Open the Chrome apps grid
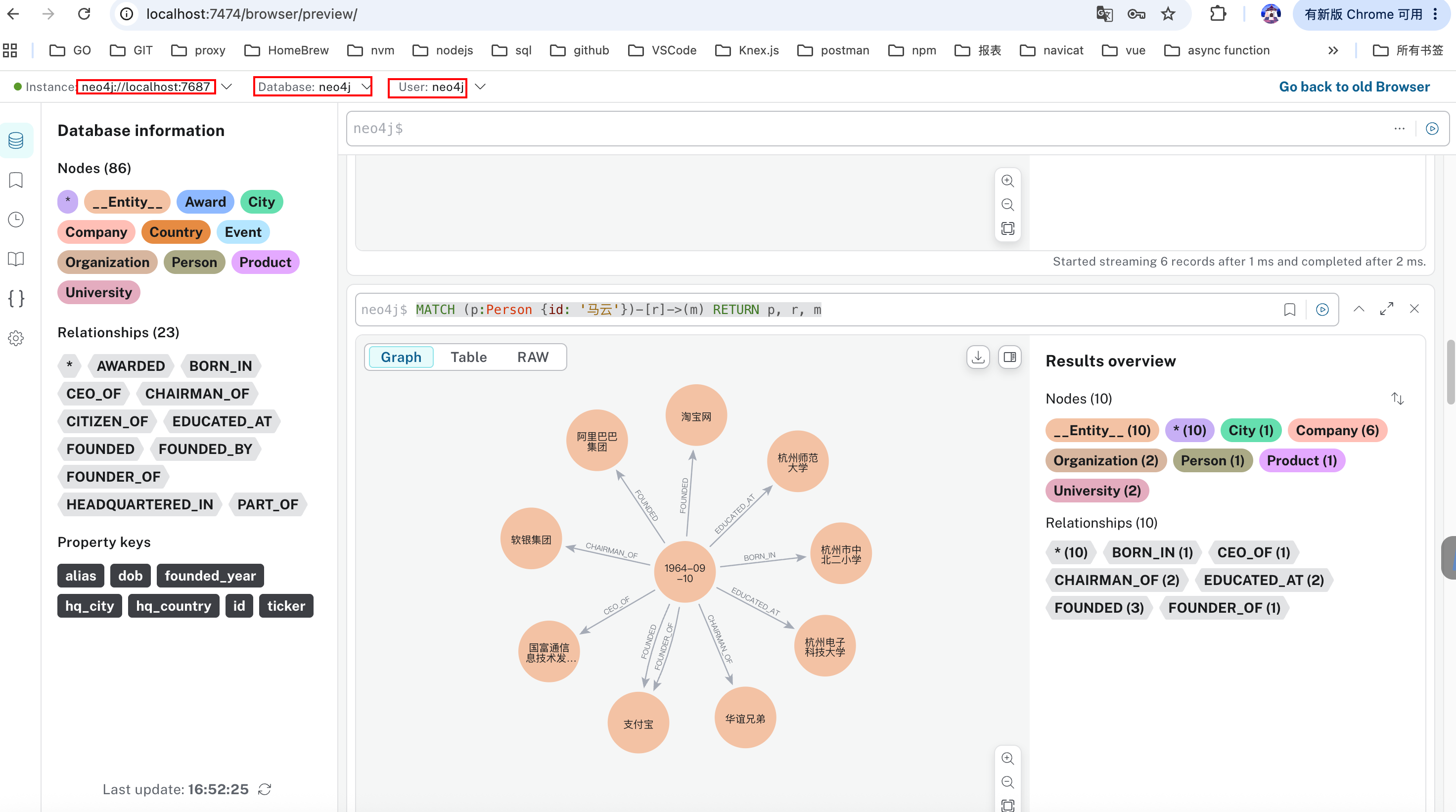The height and width of the screenshot is (812, 1456). [x=10, y=50]
